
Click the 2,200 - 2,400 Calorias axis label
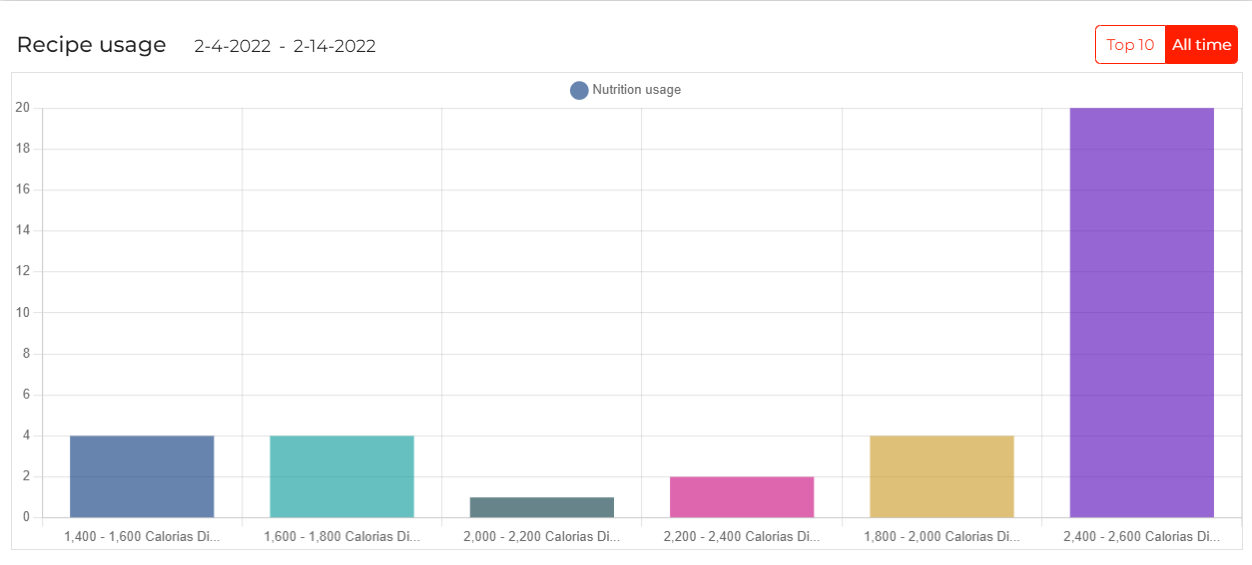pyautogui.click(x=742, y=537)
